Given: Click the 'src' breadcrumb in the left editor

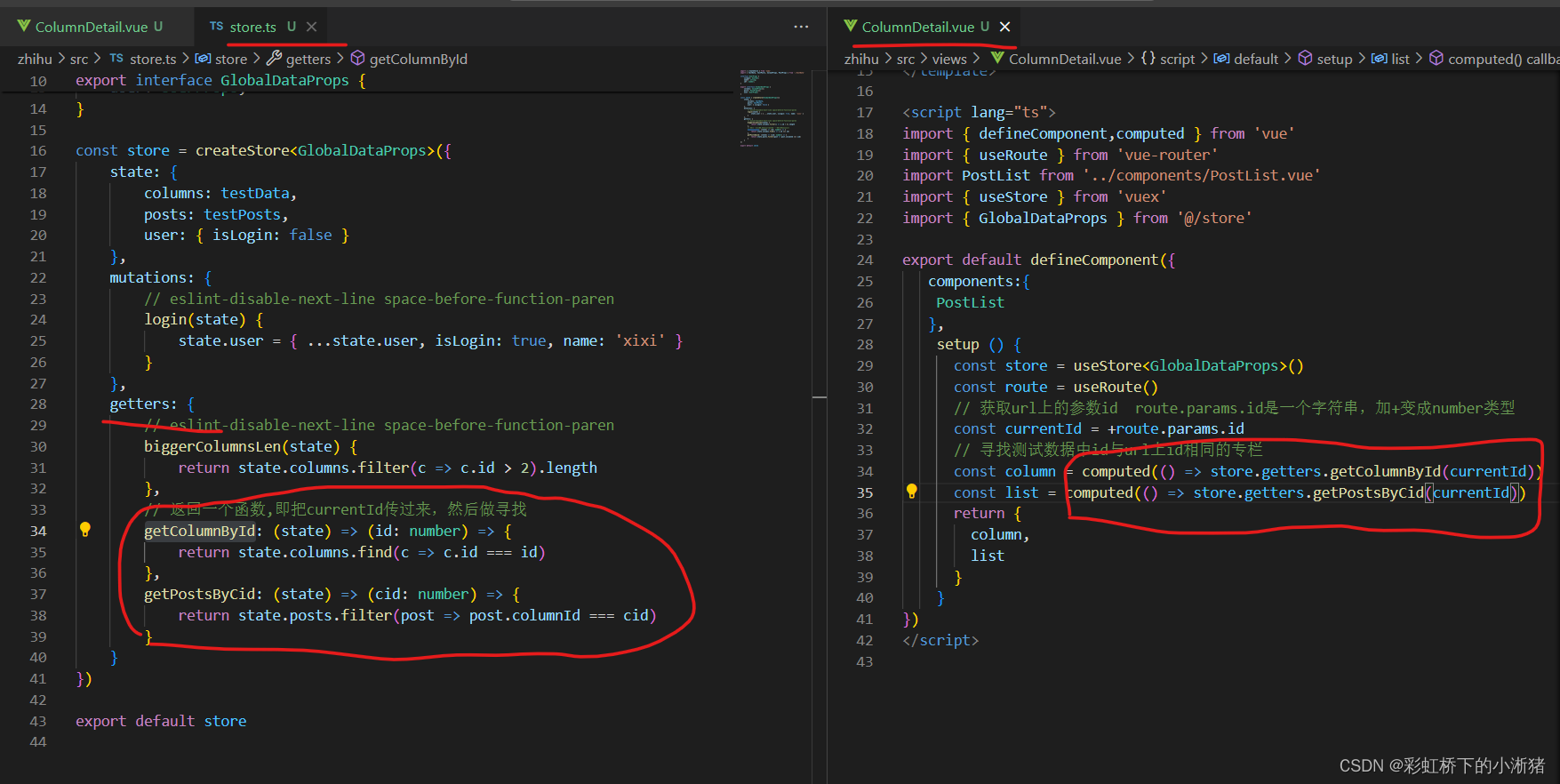Looking at the screenshot, I should (x=79, y=59).
